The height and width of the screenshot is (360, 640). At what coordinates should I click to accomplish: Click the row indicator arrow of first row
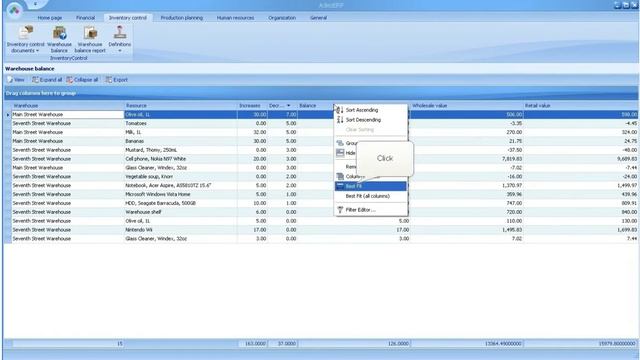[8, 115]
